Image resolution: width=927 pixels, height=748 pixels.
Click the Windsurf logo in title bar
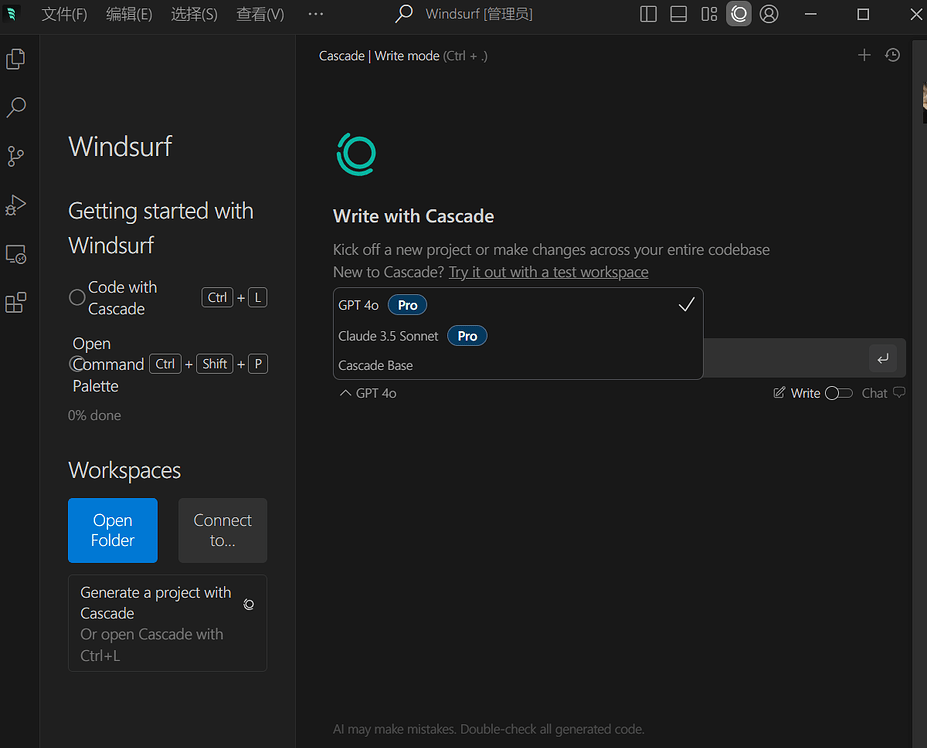[11, 14]
